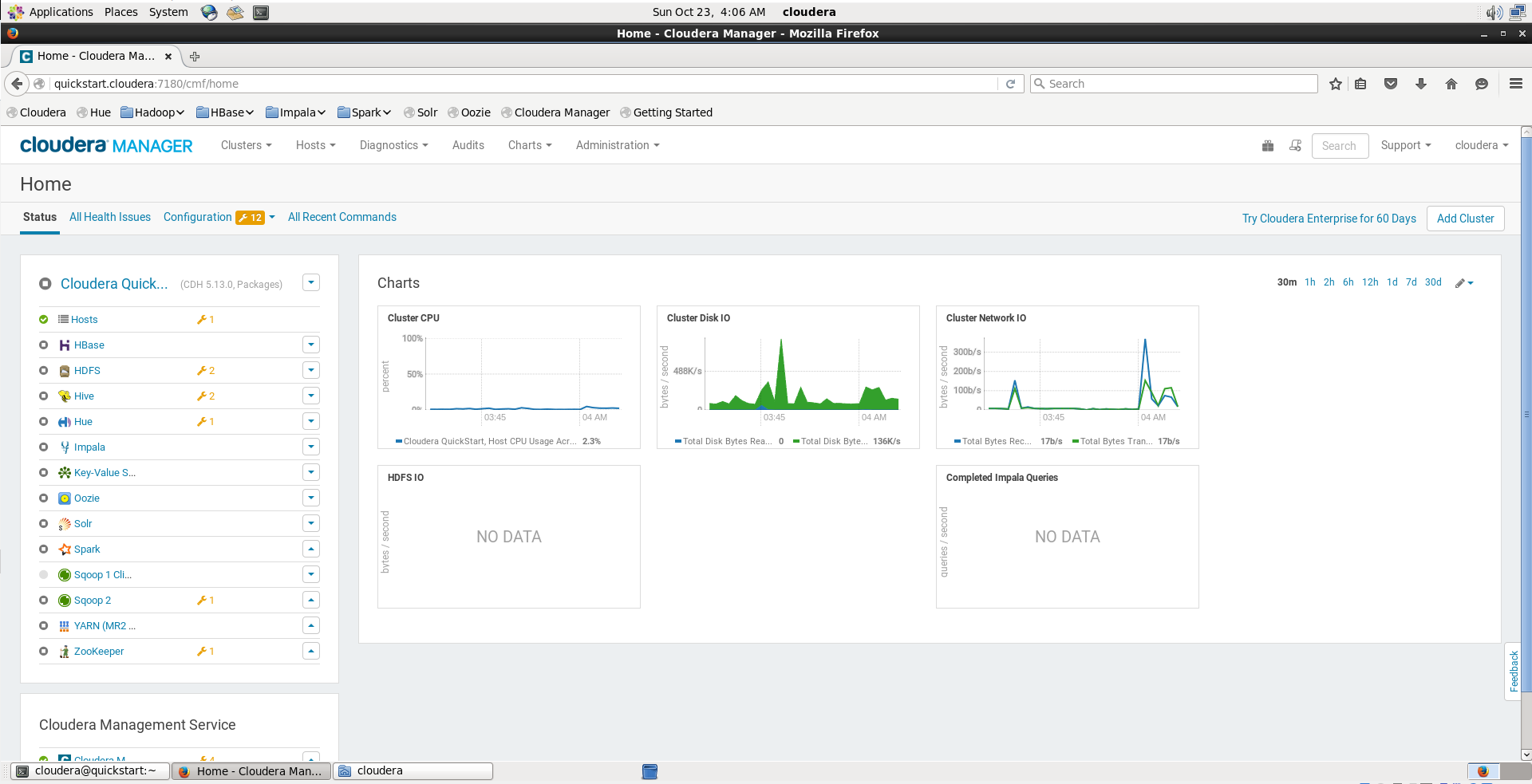Open the Hue bookmark
The height and width of the screenshot is (784, 1532).
click(94, 112)
